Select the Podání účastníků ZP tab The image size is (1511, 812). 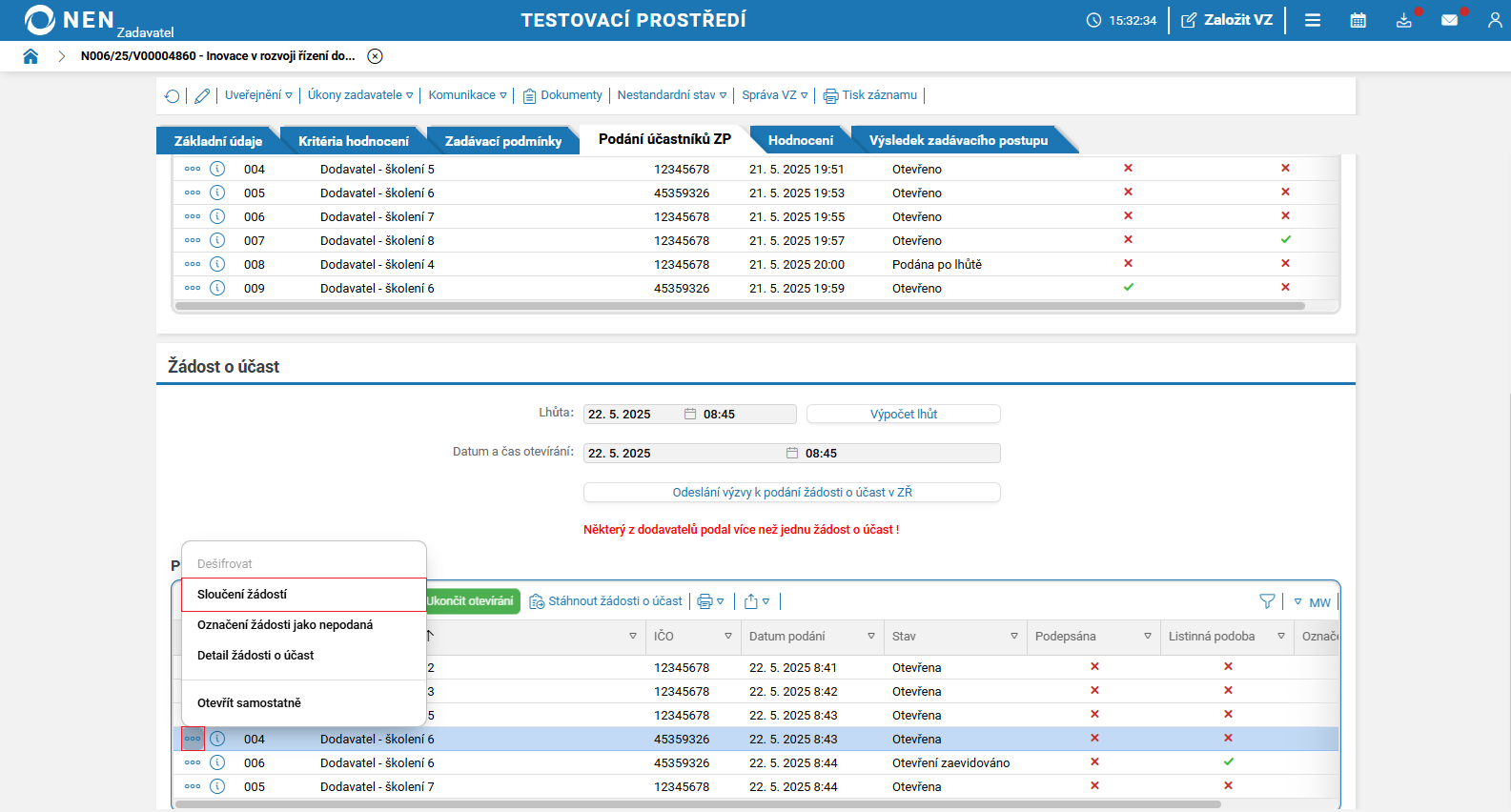[x=664, y=139]
